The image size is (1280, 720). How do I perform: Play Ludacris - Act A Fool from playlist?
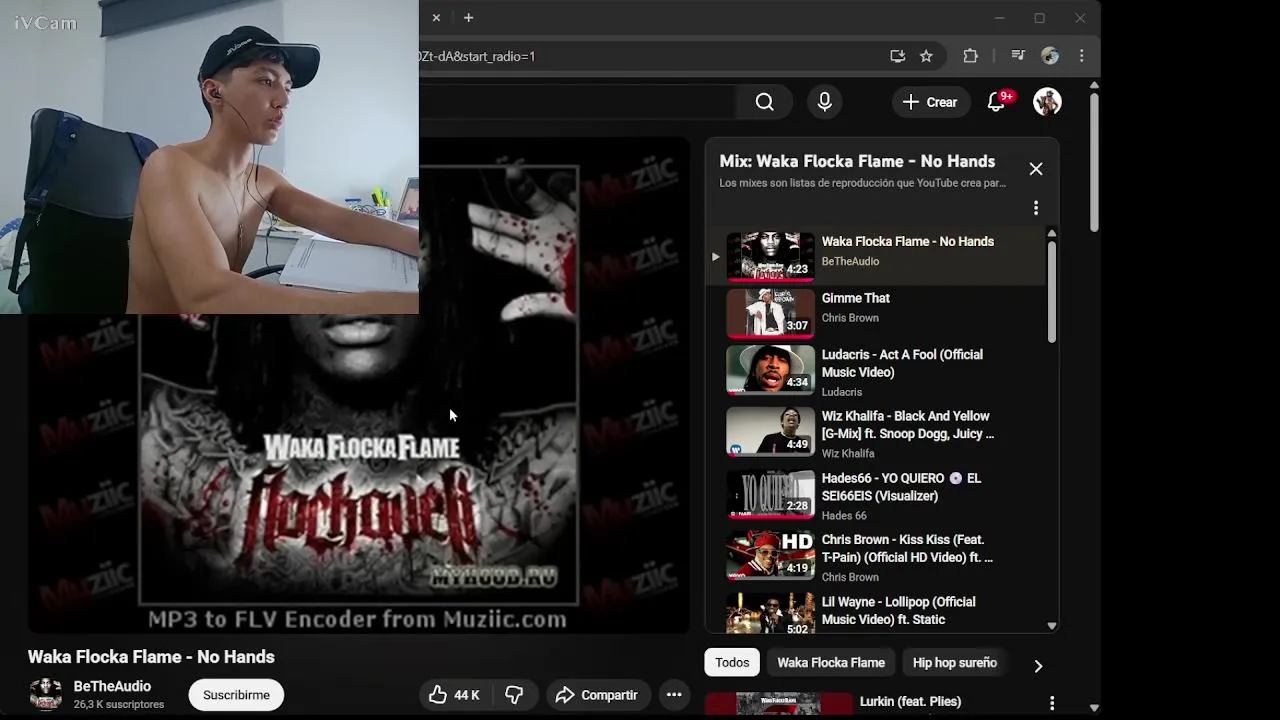[875, 372]
